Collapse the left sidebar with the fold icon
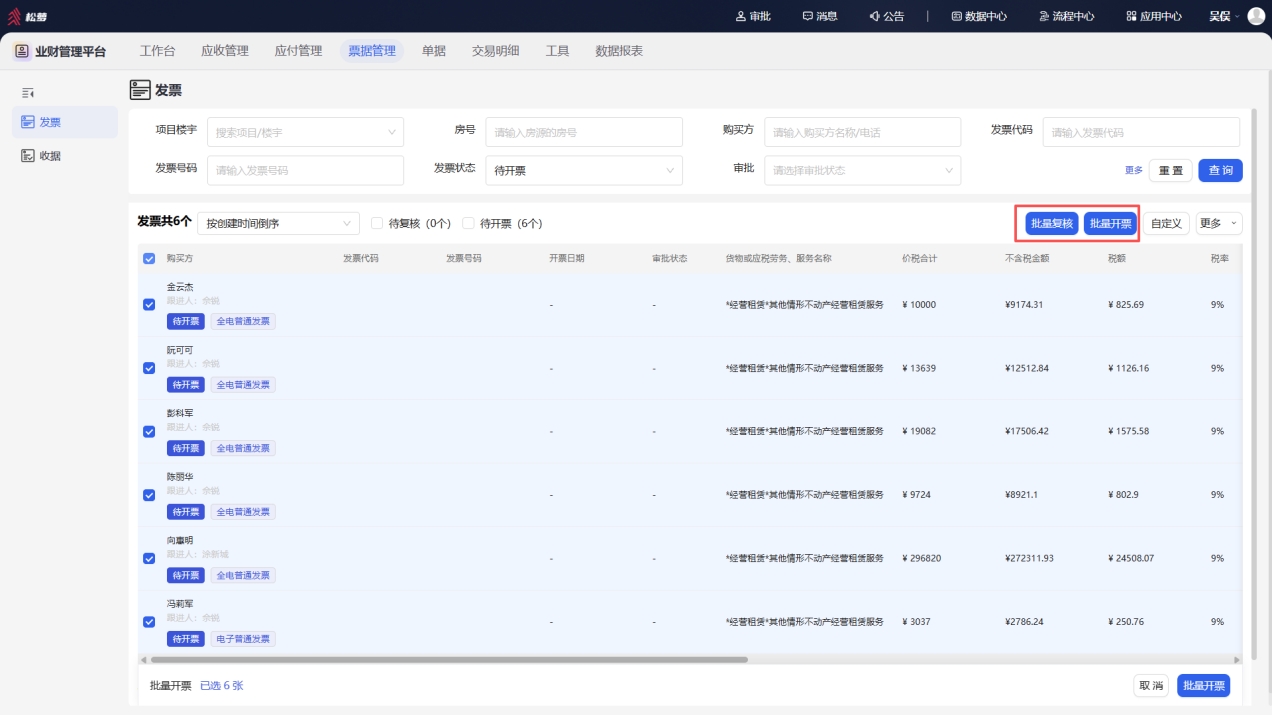 [x=28, y=92]
